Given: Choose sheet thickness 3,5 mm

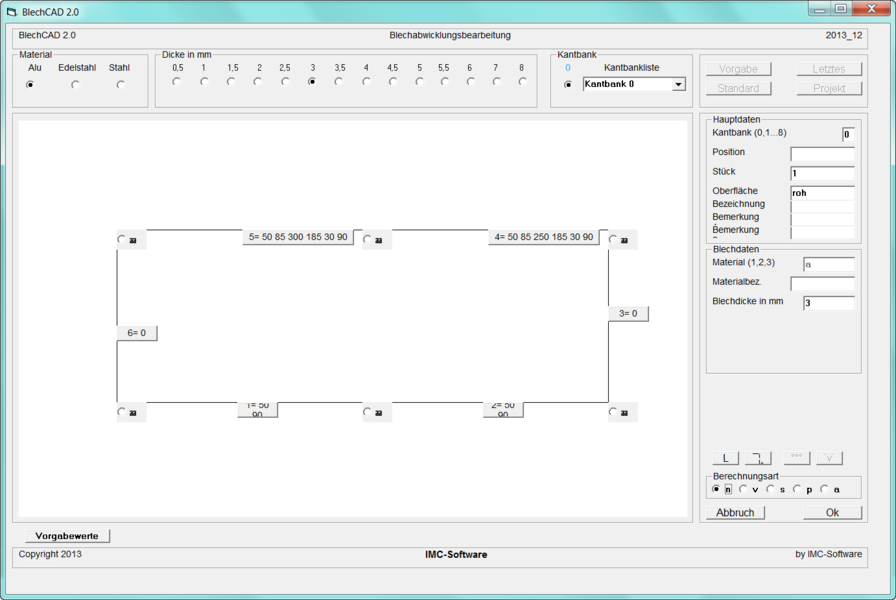Looking at the screenshot, I should point(338,82).
